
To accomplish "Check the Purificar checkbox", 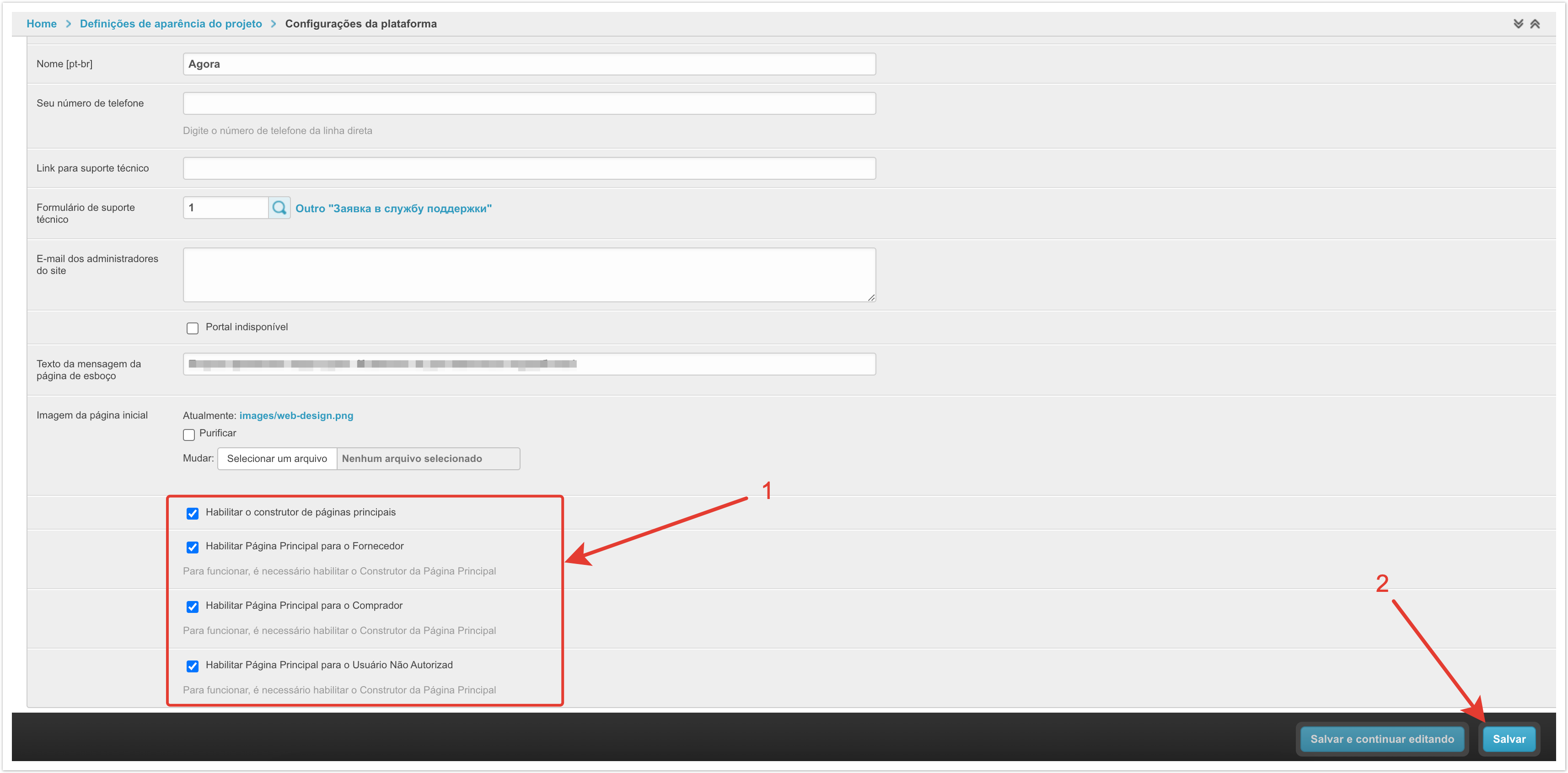I will pos(189,435).
